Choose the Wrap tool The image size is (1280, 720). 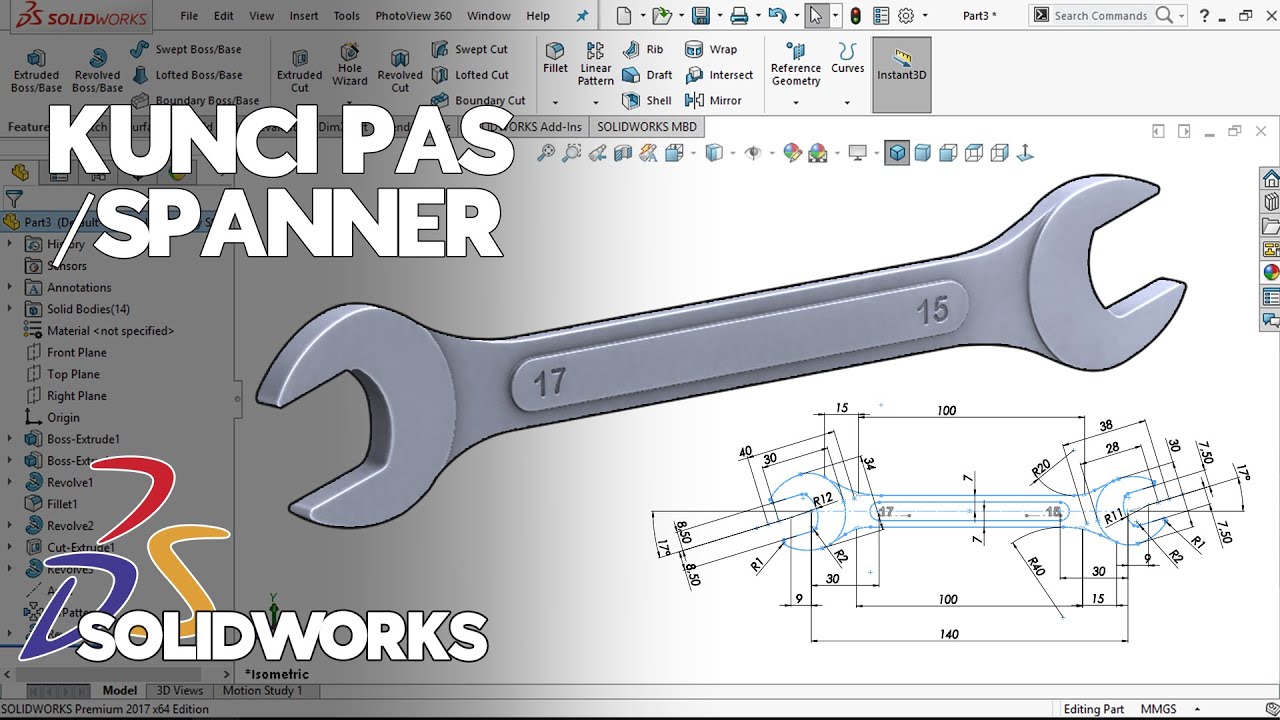tap(711, 49)
